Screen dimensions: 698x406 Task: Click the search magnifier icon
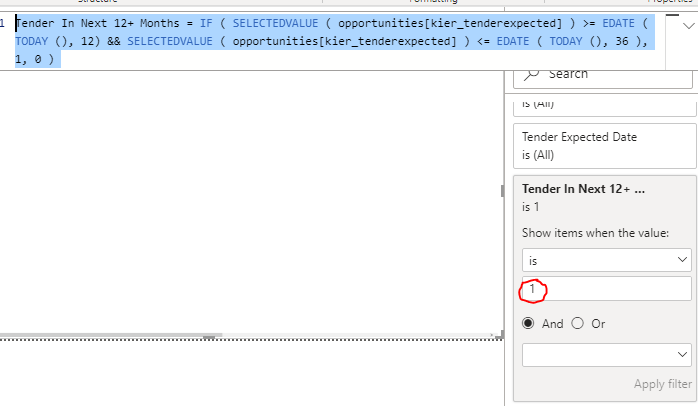point(532,74)
